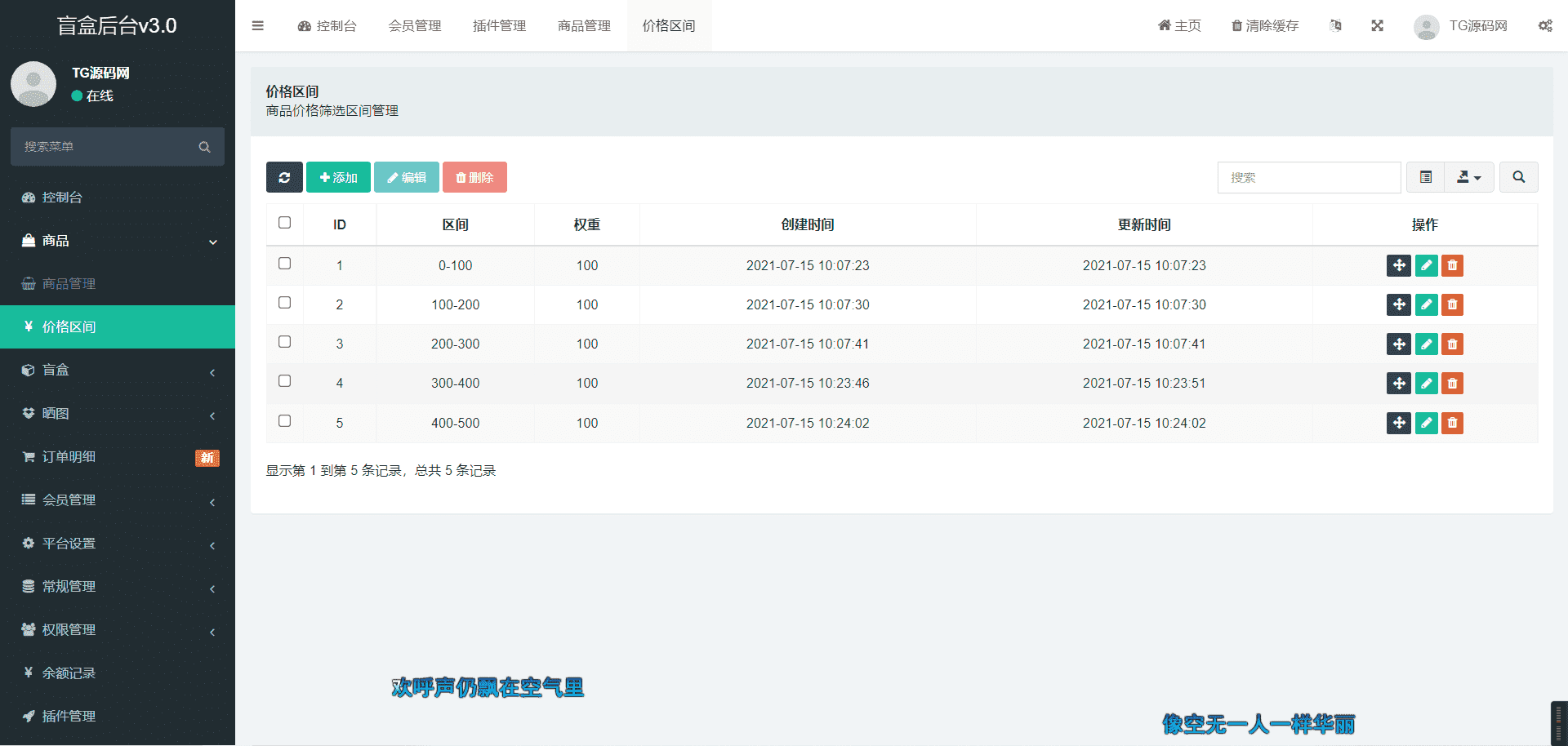Viewport: 1568px width, 746px height.
Task: Open the 商品管理 top tab
Action: pos(584,26)
